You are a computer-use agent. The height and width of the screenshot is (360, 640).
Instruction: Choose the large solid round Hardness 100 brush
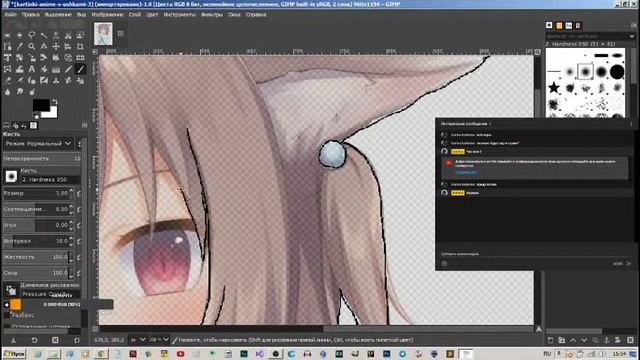coord(617,72)
